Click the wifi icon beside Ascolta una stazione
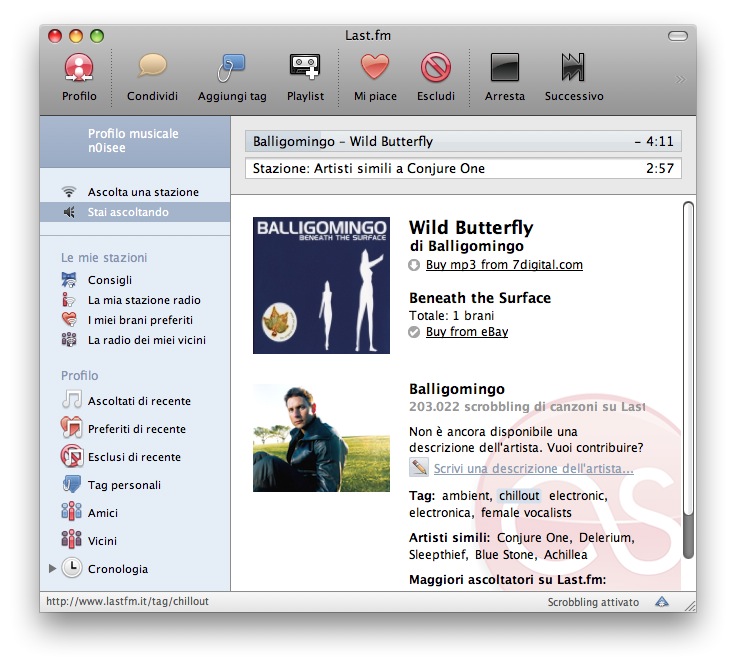This screenshot has height=667, width=736. [69, 192]
